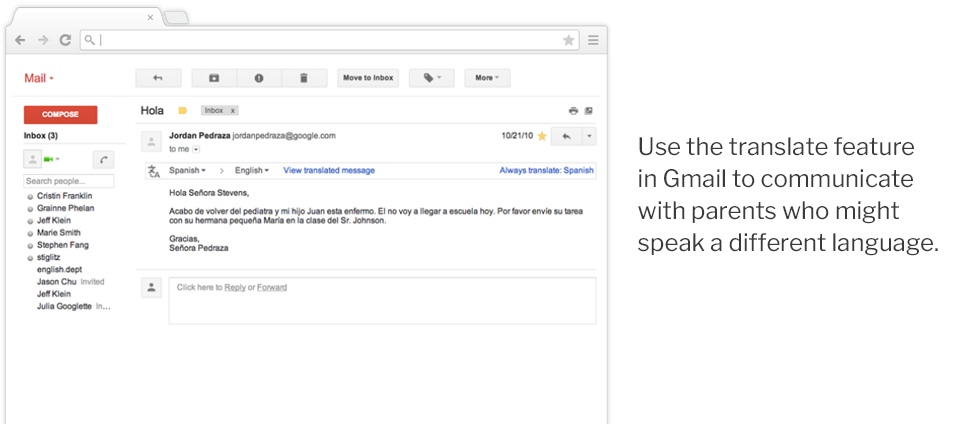953x424 pixels.
Task: Open the Labels dropdown in toolbar
Action: tap(431, 77)
